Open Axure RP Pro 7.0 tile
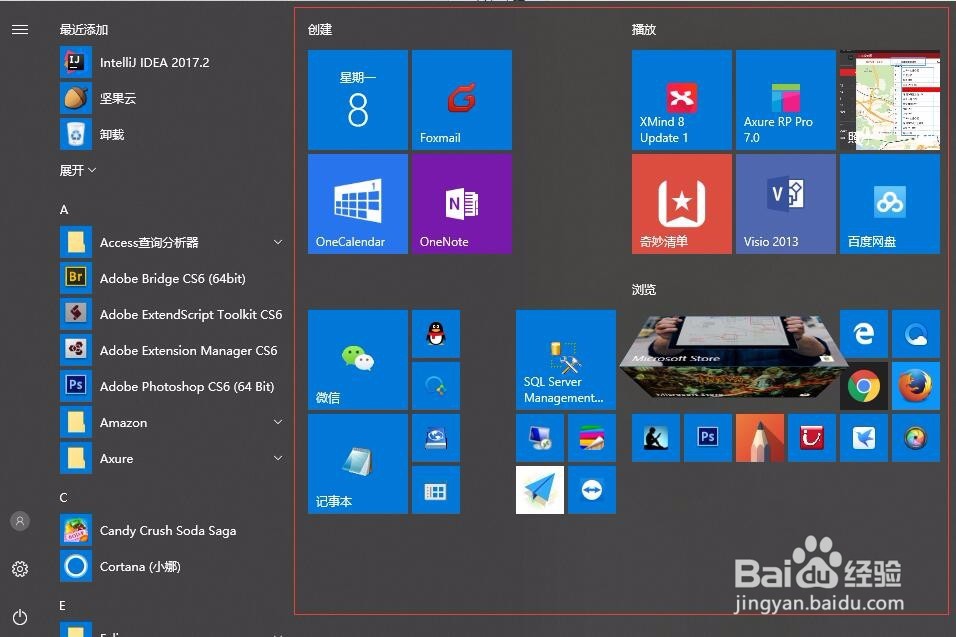The width and height of the screenshot is (956, 637). click(x=785, y=100)
